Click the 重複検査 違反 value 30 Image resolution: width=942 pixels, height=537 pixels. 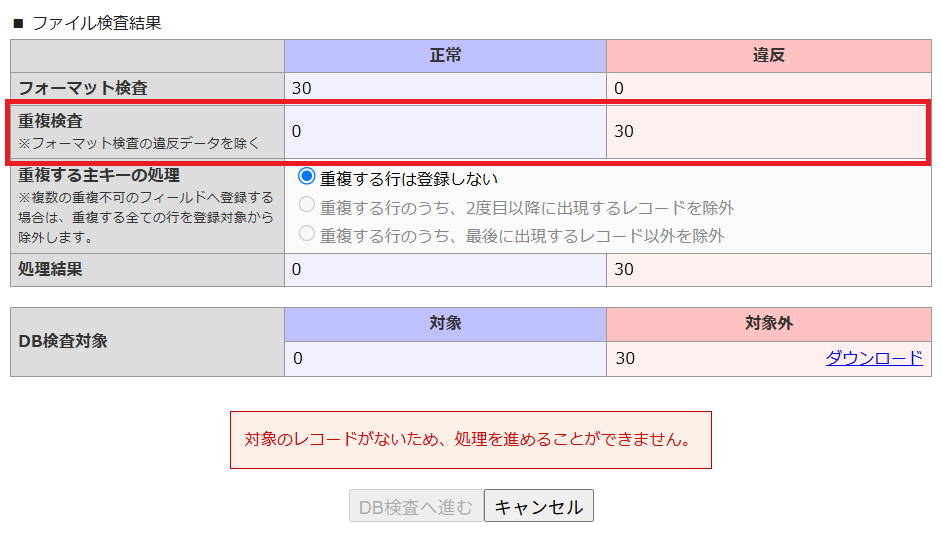click(x=624, y=132)
